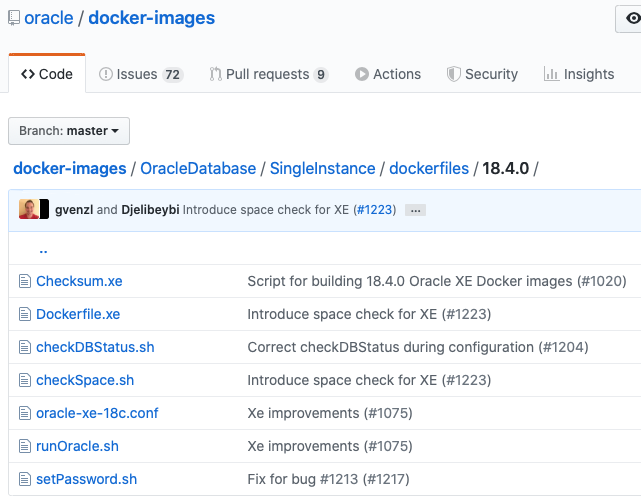
Task: Click gvenzl's avatar thumbnail
Action: (x=28, y=210)
